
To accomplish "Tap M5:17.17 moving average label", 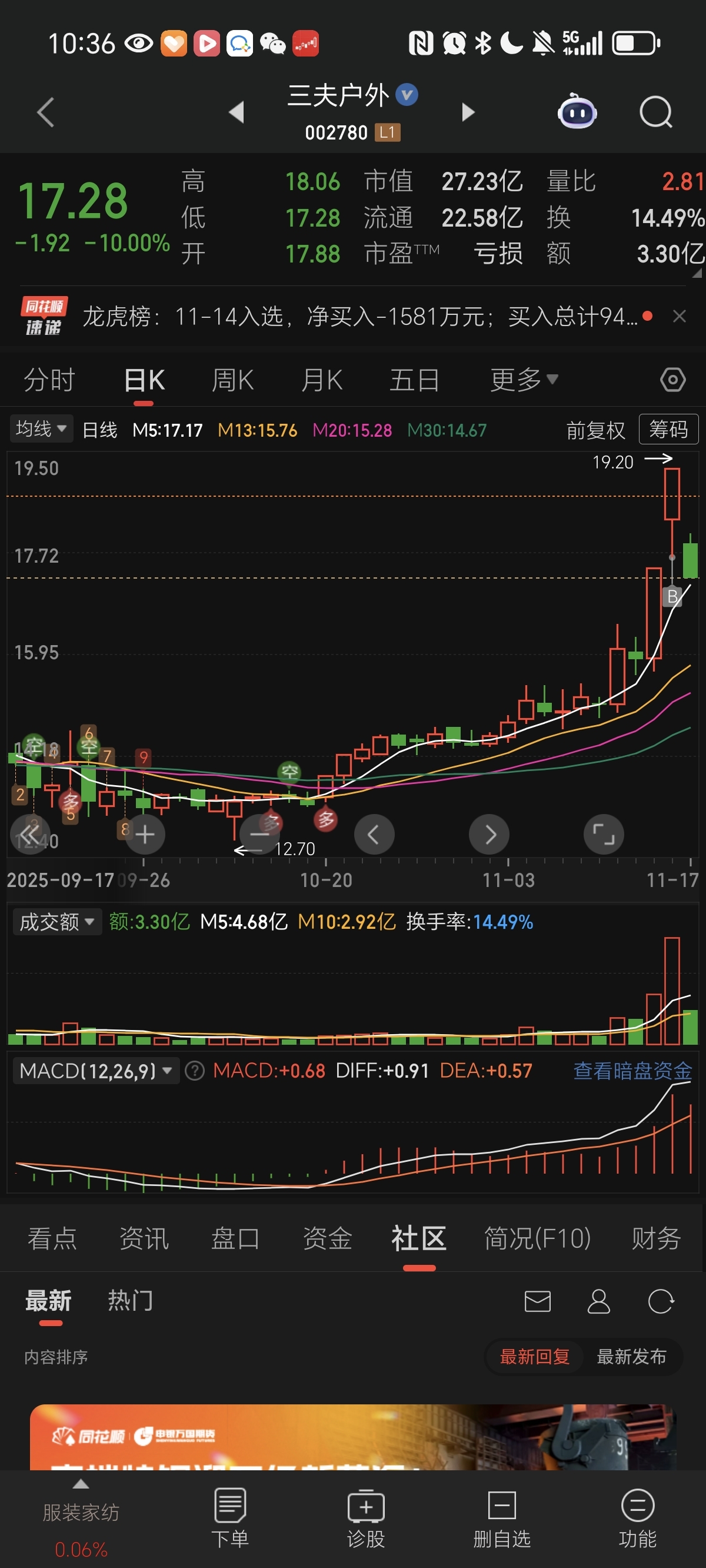I will 167,430.
